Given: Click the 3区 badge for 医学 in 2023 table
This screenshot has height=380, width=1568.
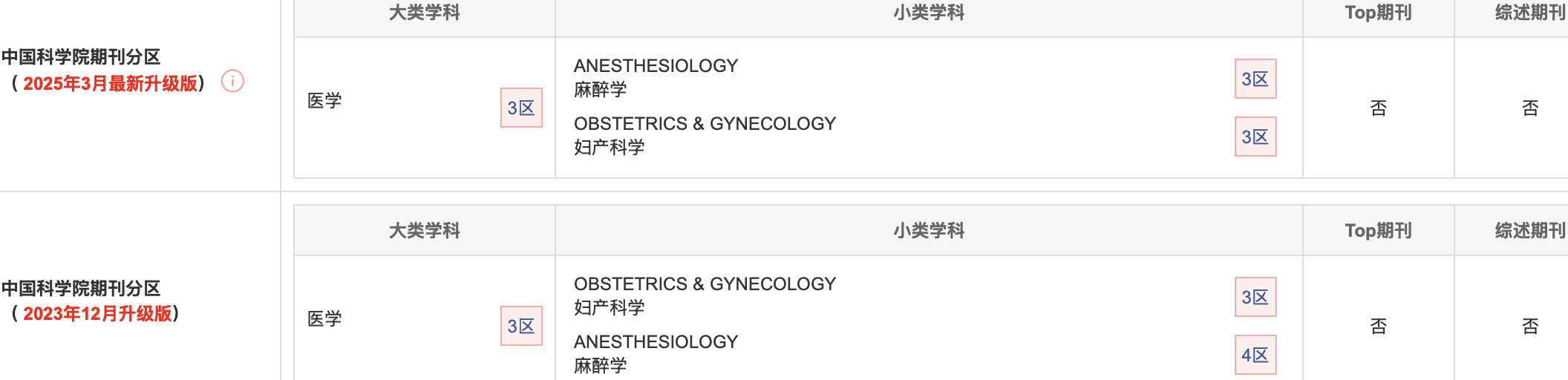Looking at the screenshot, I should click(x=521, y=326).
